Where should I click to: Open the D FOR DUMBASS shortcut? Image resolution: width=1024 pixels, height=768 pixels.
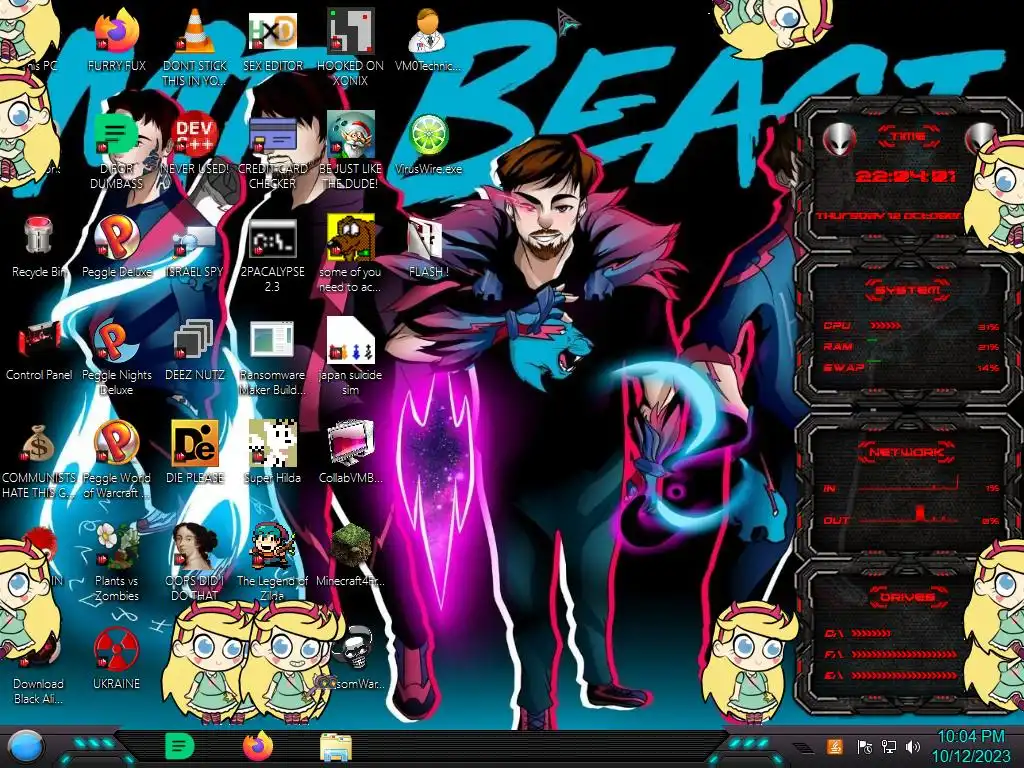click(x=116, y=135)
